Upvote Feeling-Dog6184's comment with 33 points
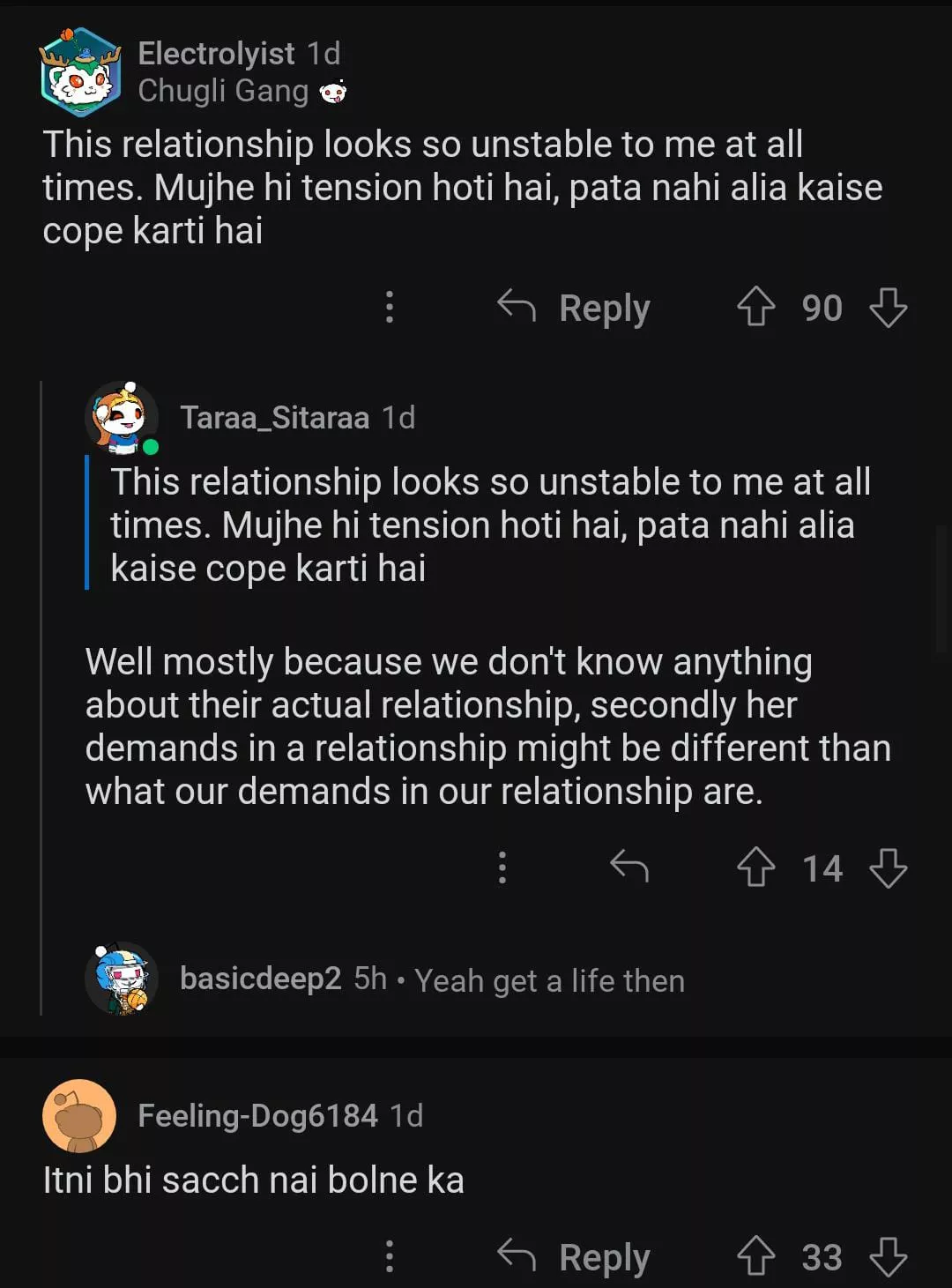 (755, 1256)
